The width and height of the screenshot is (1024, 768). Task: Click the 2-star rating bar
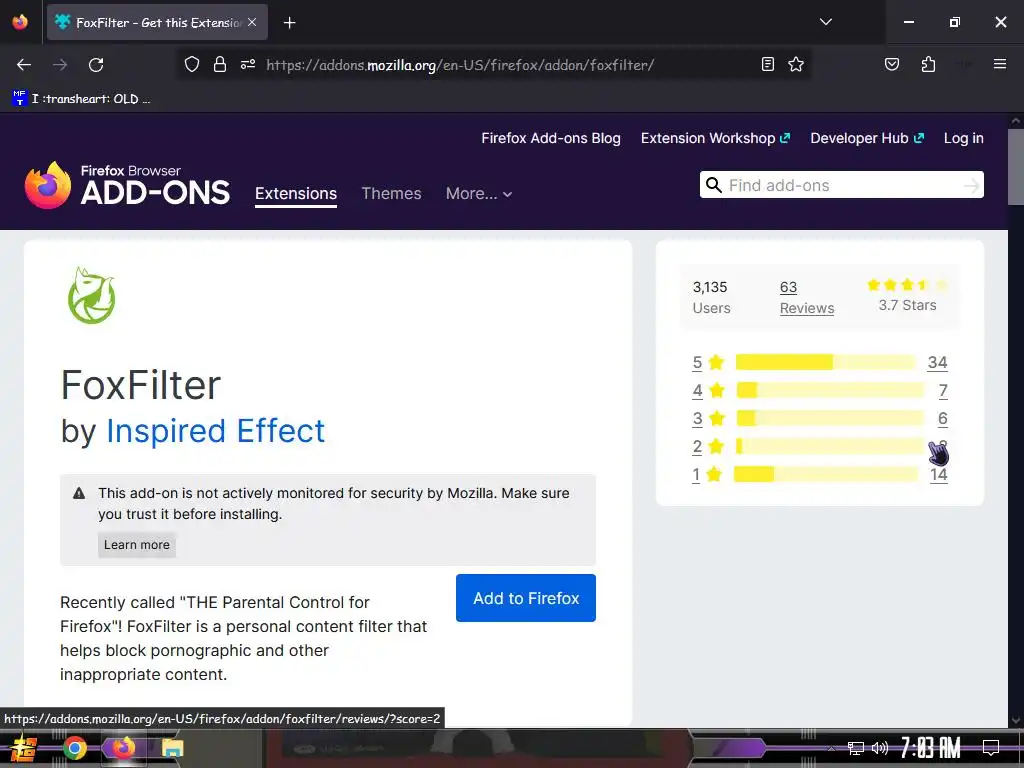[830, 446]
